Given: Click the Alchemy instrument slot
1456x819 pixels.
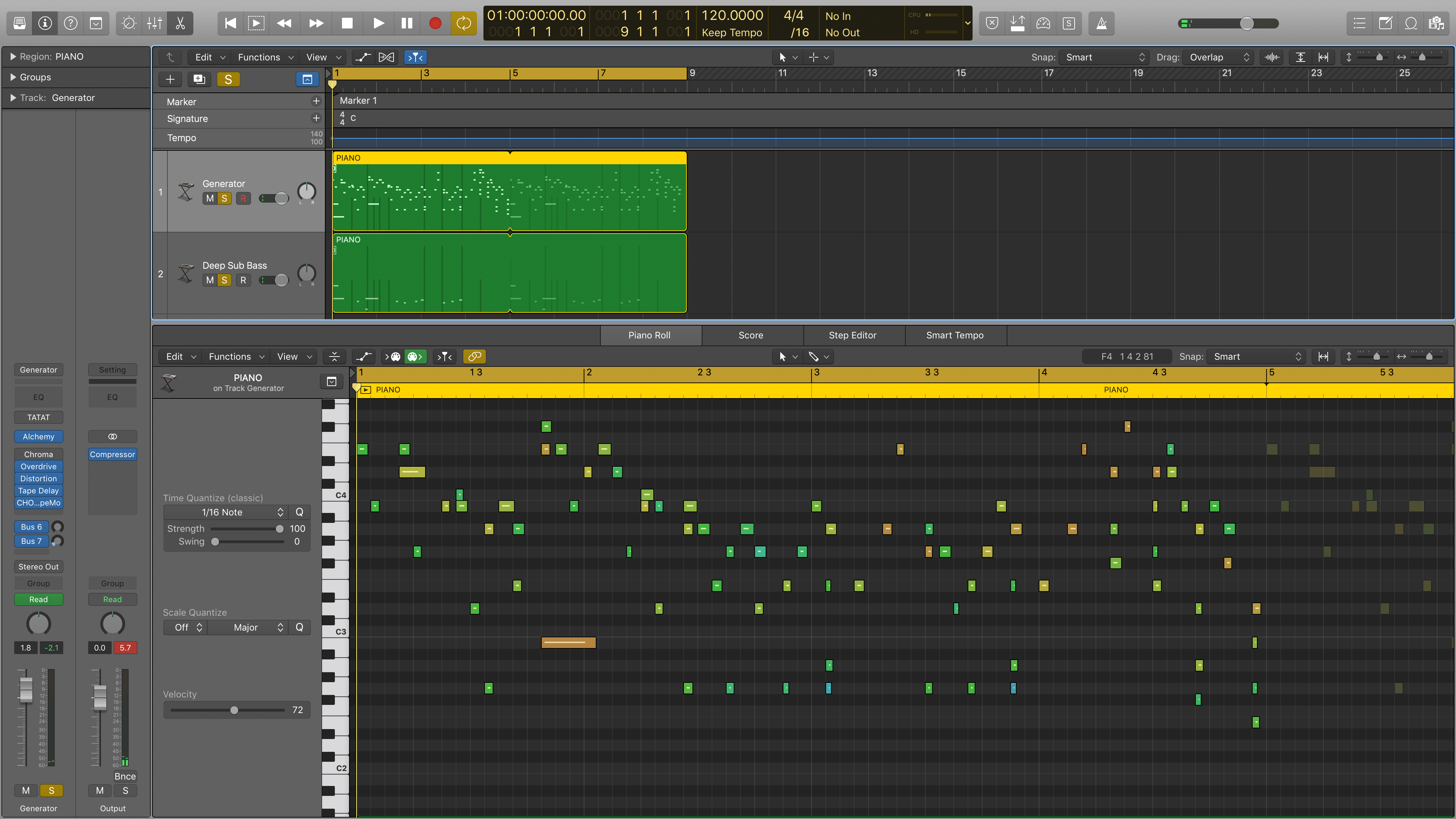Looking at the screenshot, I should [x=38, y=437].
